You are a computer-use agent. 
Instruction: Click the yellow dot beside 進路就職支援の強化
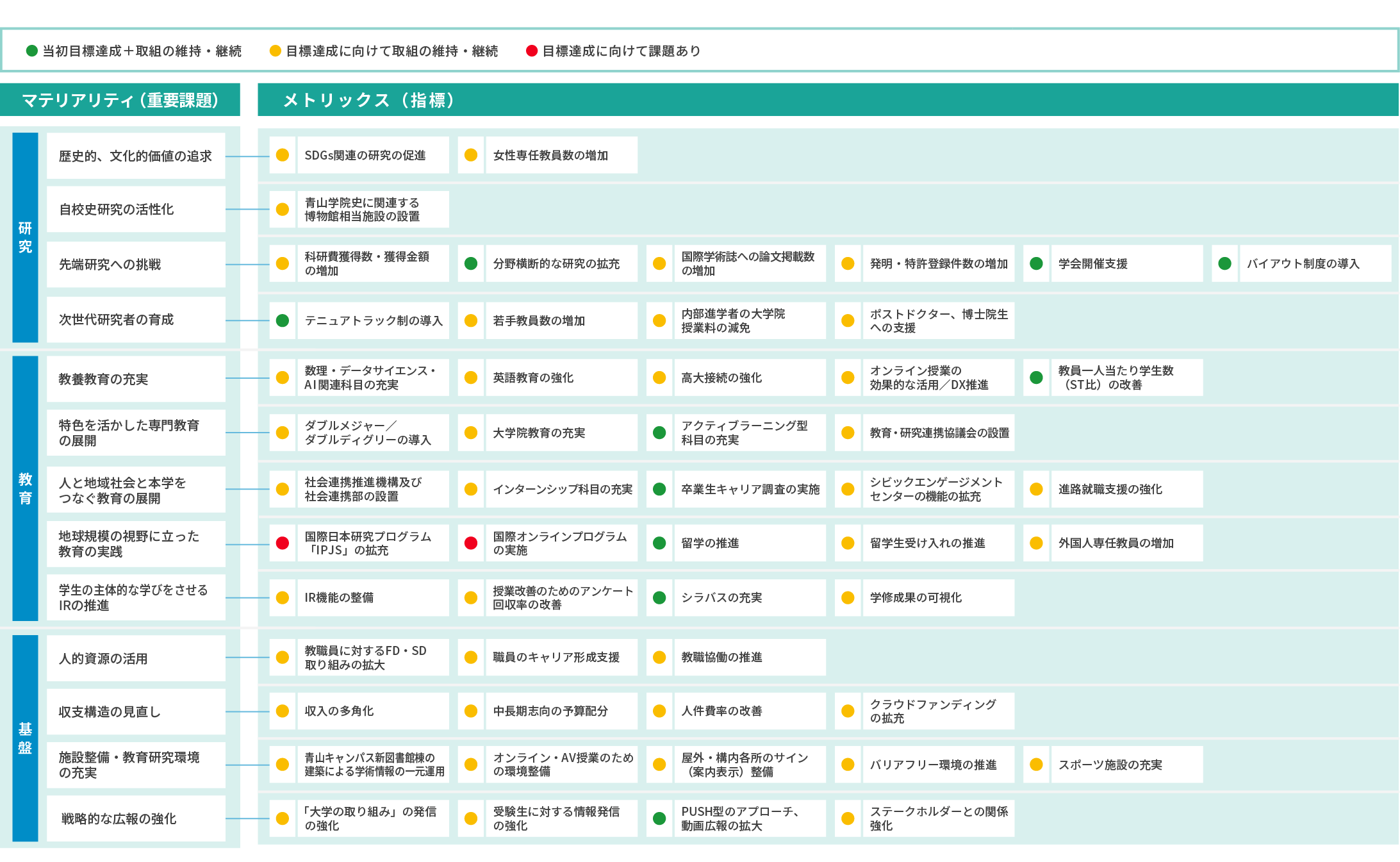pos(1036,489)
